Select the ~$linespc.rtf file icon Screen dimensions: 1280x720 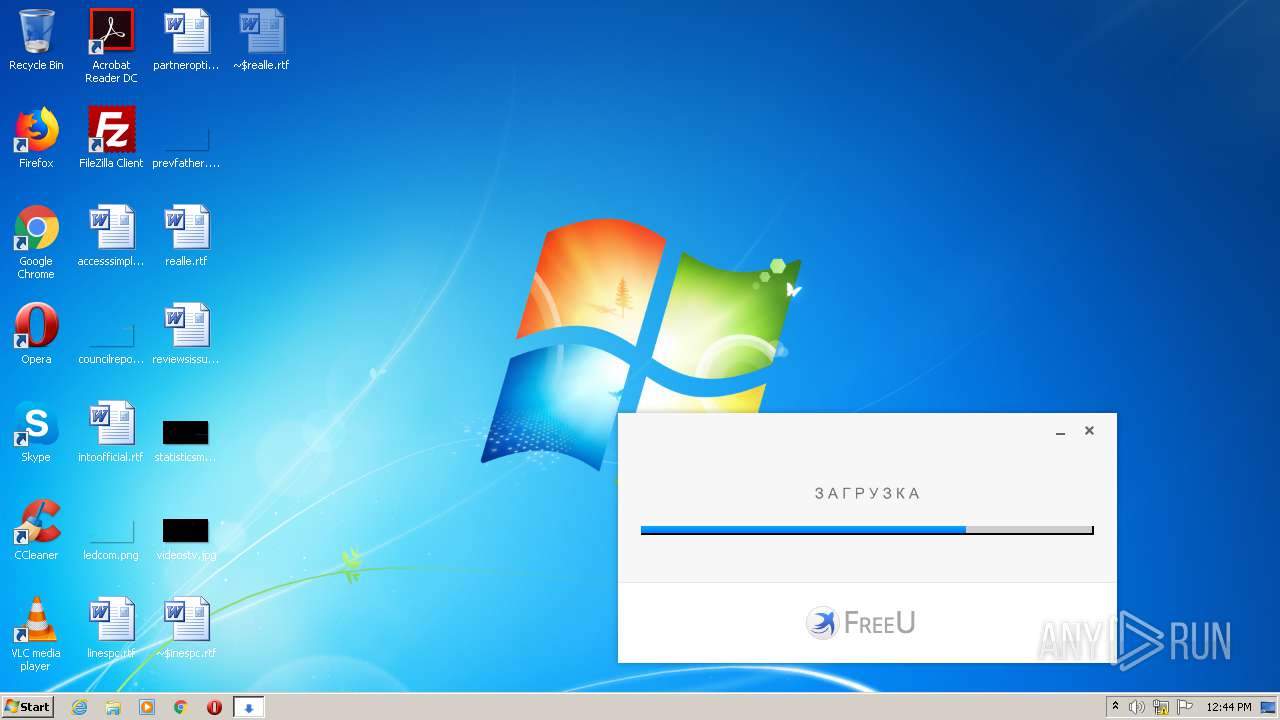(186, 628)
